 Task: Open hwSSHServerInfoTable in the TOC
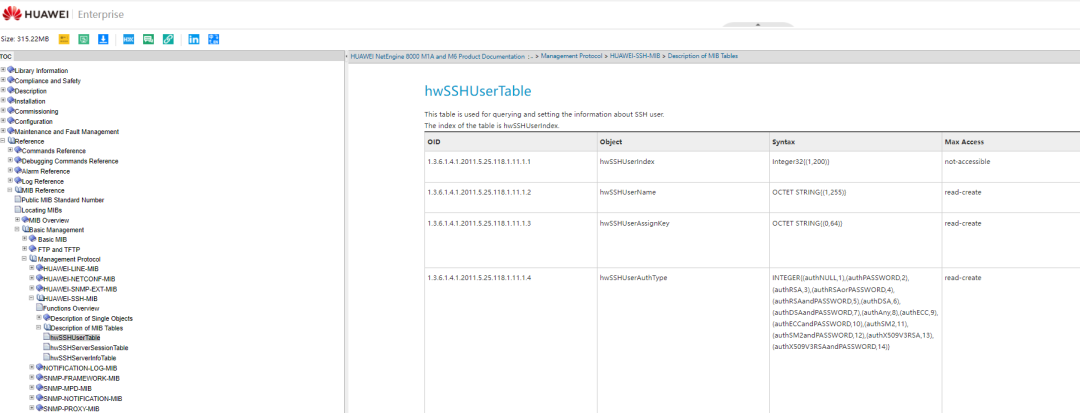[83, 358]
